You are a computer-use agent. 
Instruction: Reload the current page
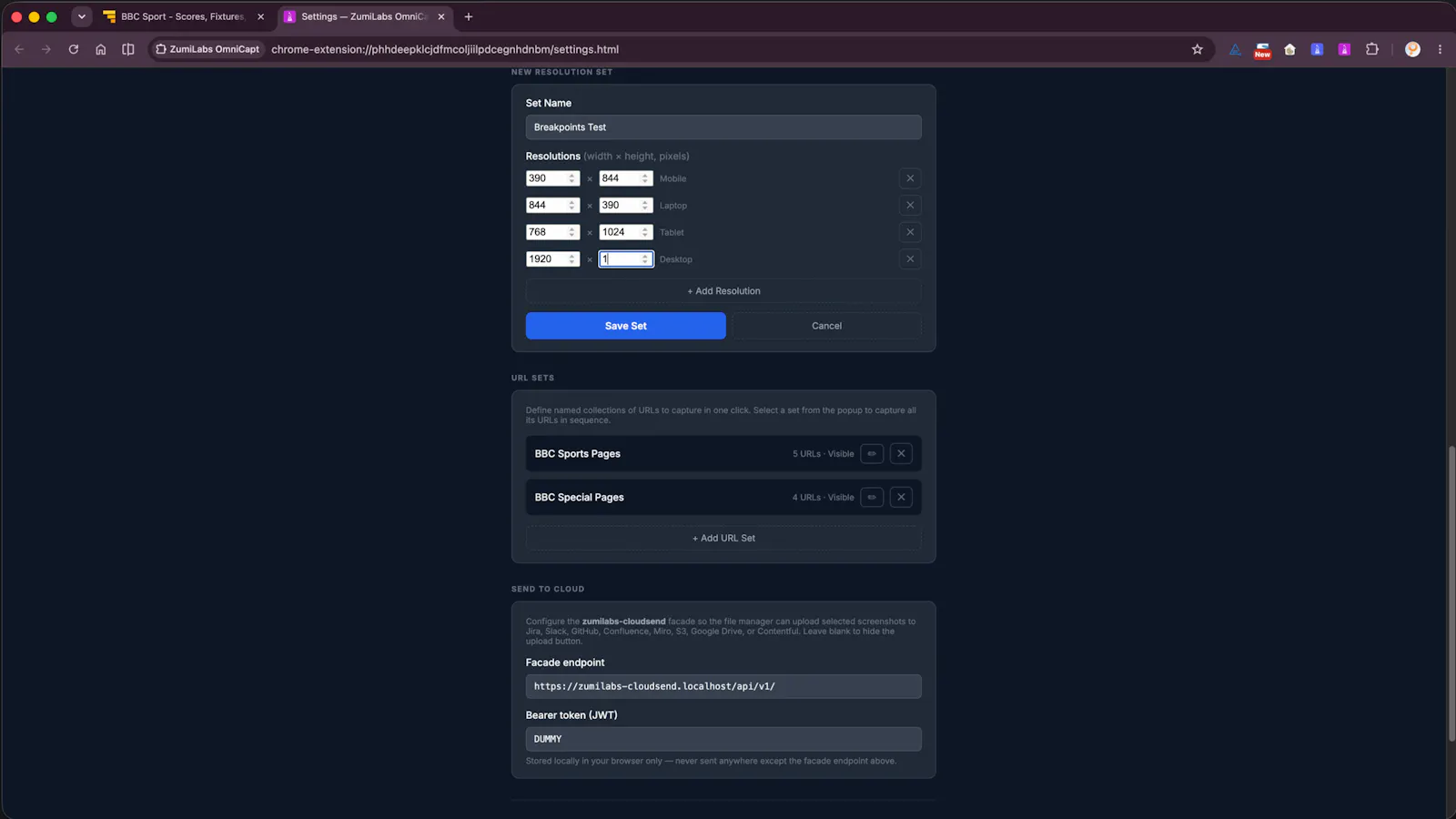(x=74, y=49)
